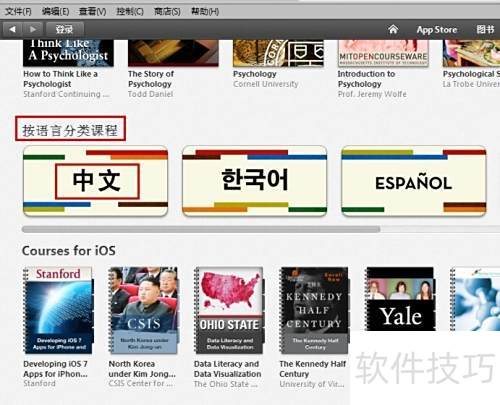The width and height of the screenshot is (500, 405).
Task: Click the 登录 sign-in button
Action: 64,29
